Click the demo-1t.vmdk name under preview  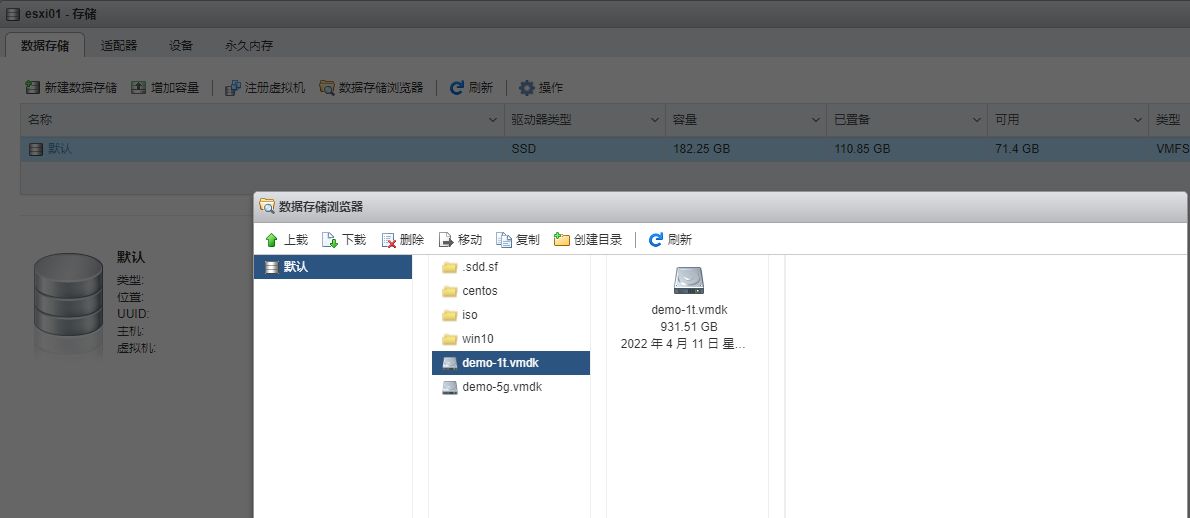point(690,310)
